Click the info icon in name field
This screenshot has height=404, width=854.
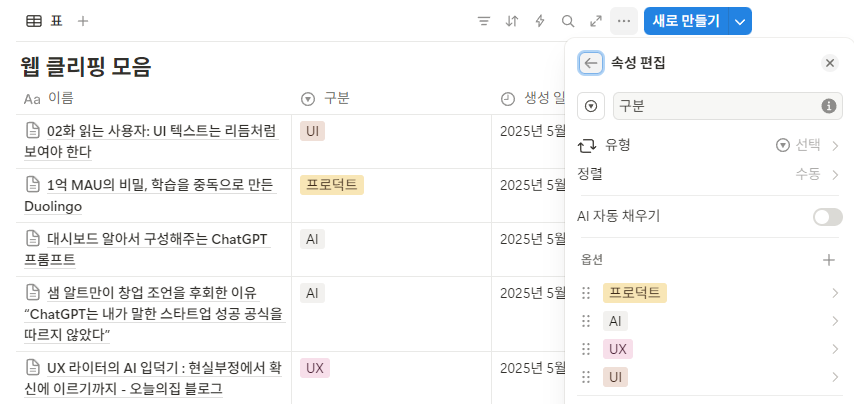tap(828, 106)
